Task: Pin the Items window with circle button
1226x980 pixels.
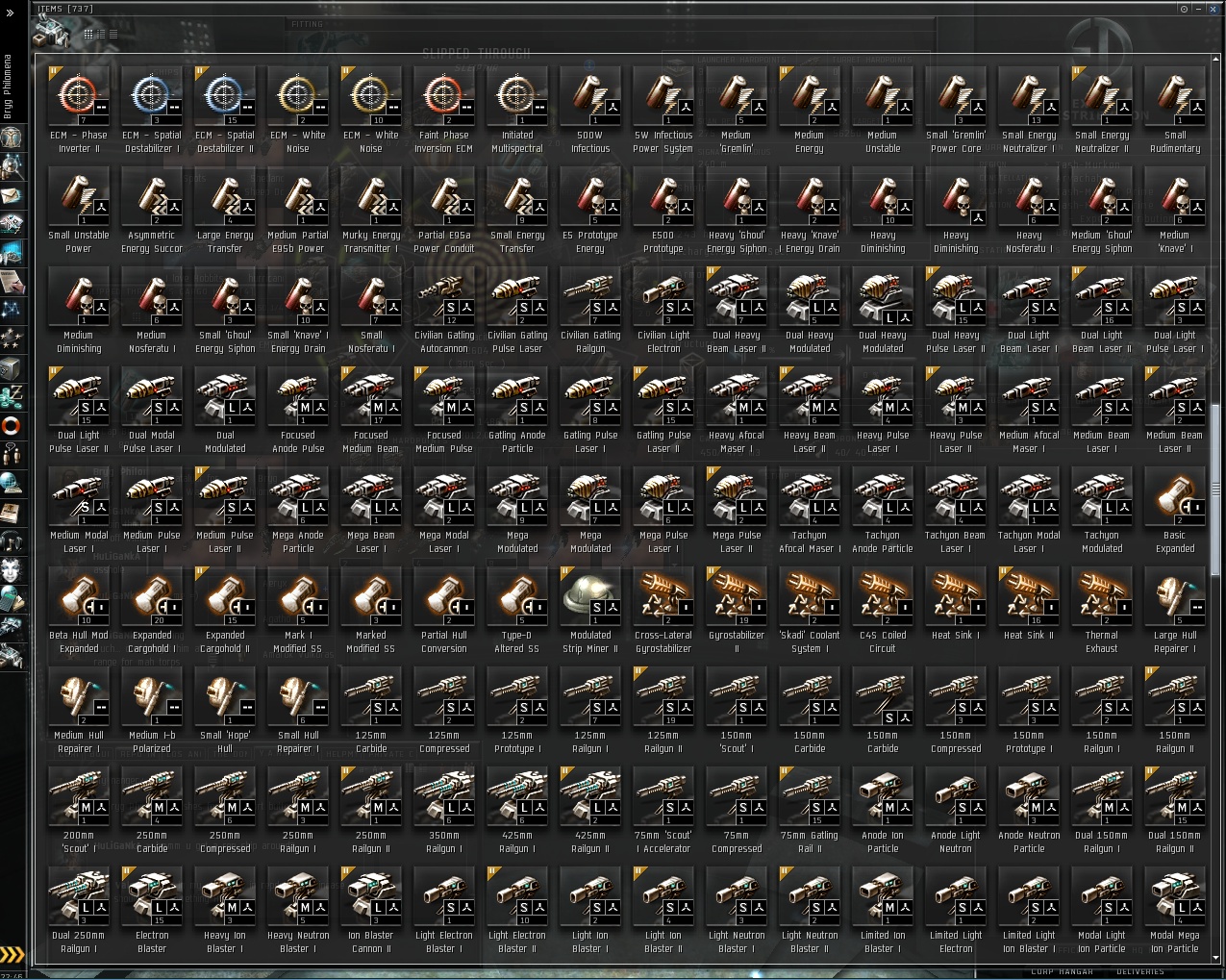Action: (x=1184, y=9)
